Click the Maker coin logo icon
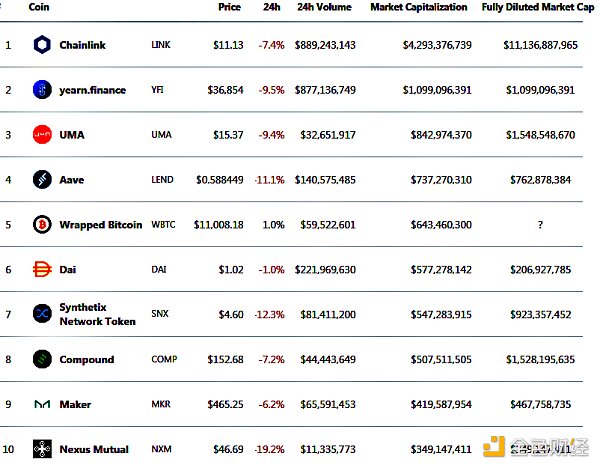Viewport: 600px width, 468px height. [x=42, y=404]
